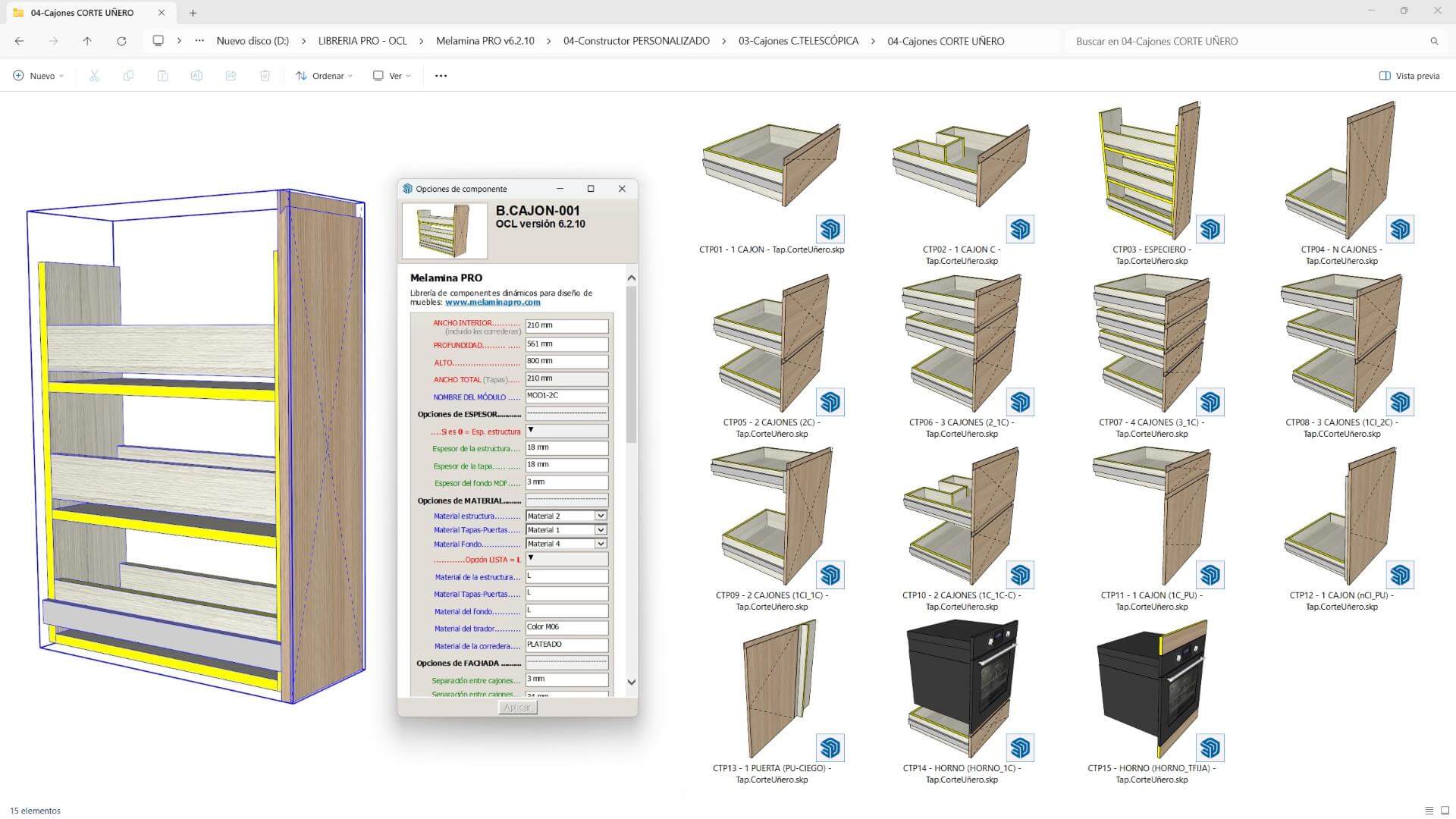Click the Cut scissors icon
Image resolution: width=1456 pixels, height=819 pixels.
click(94, 76)
